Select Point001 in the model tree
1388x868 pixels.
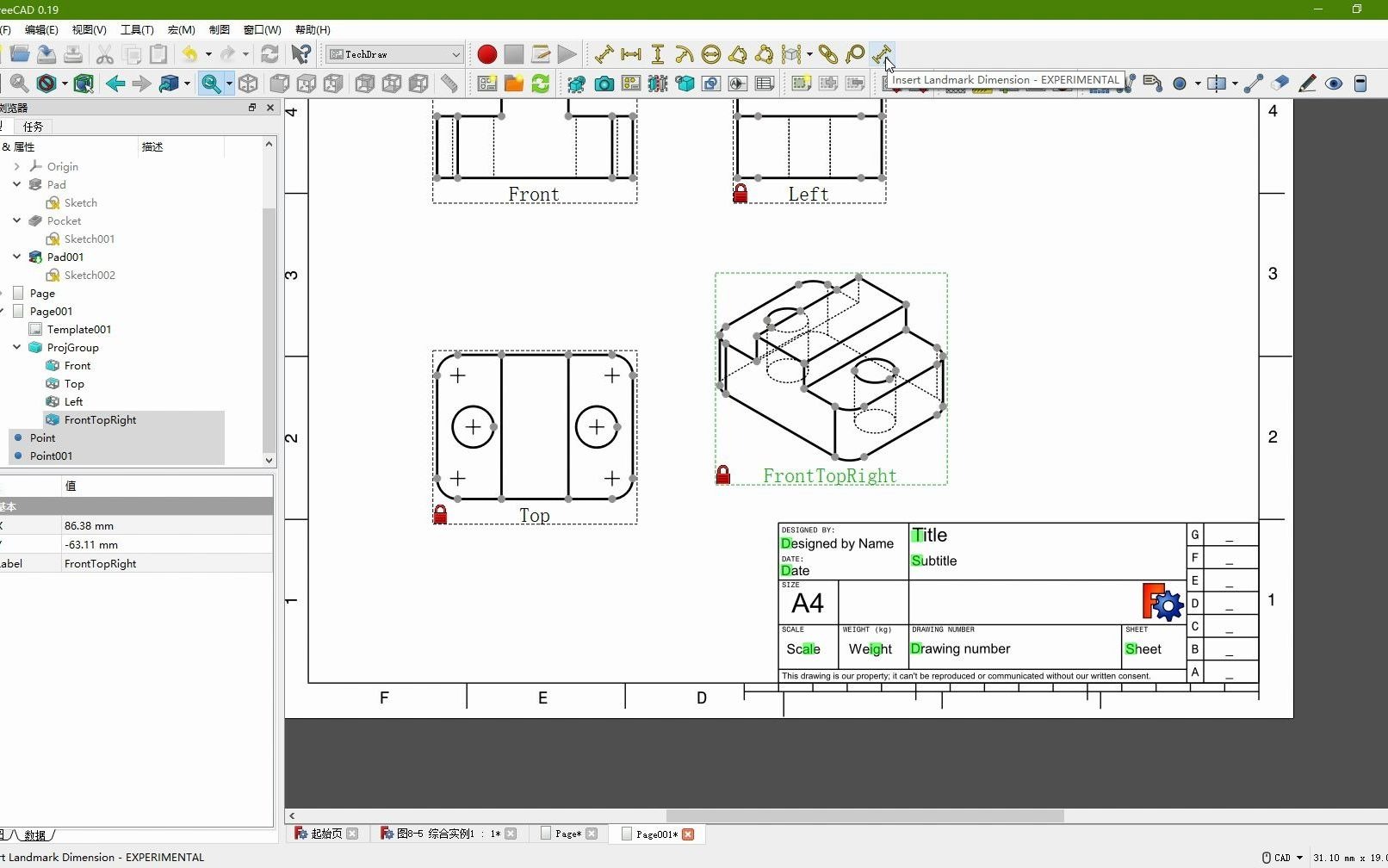tap(51, 456)
